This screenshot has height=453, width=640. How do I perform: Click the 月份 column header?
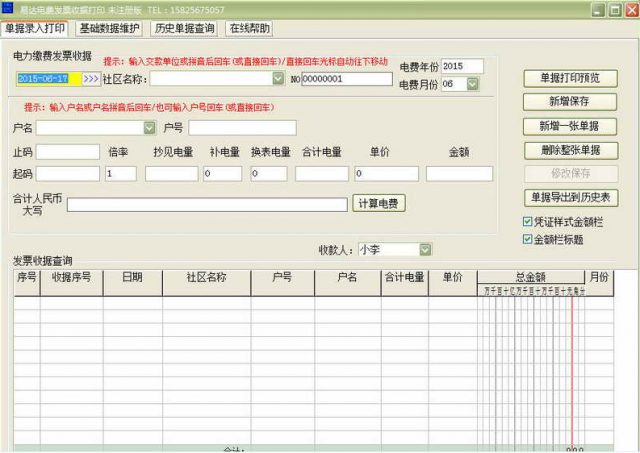(x=599, y=282)
